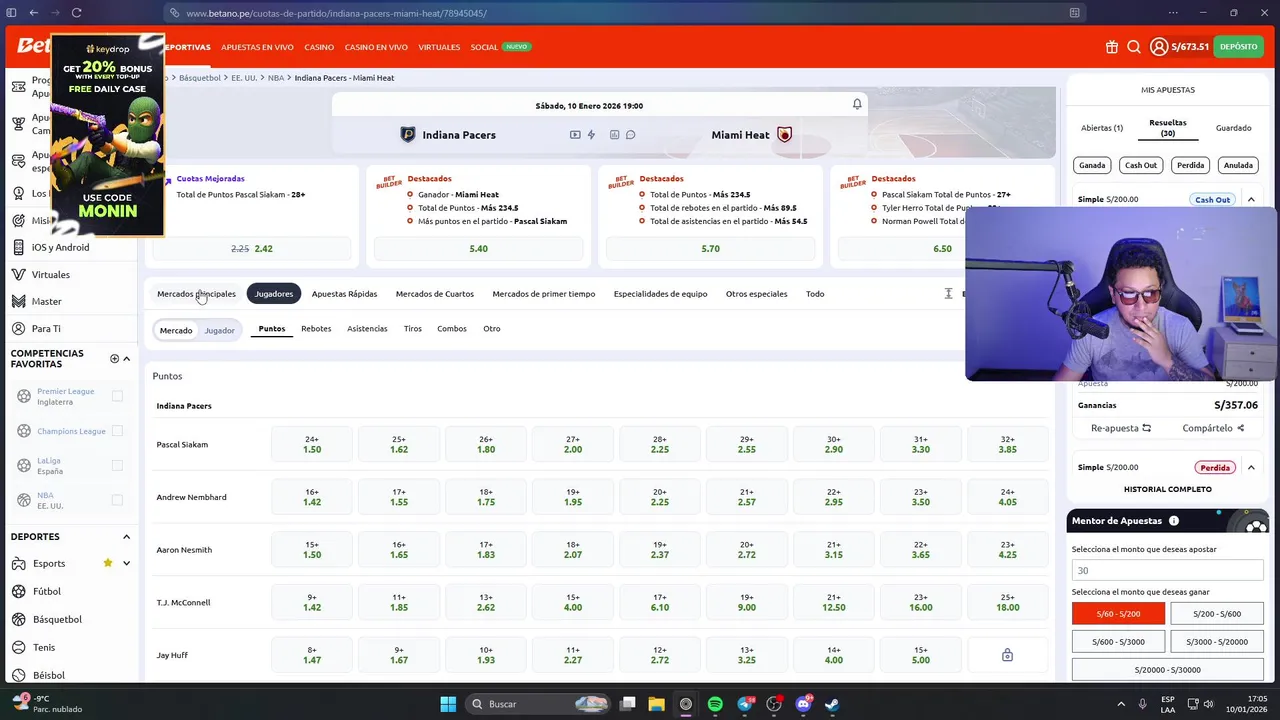Open the Indiana Pacers team logo

pyautogui.click(x=407, y=135)
